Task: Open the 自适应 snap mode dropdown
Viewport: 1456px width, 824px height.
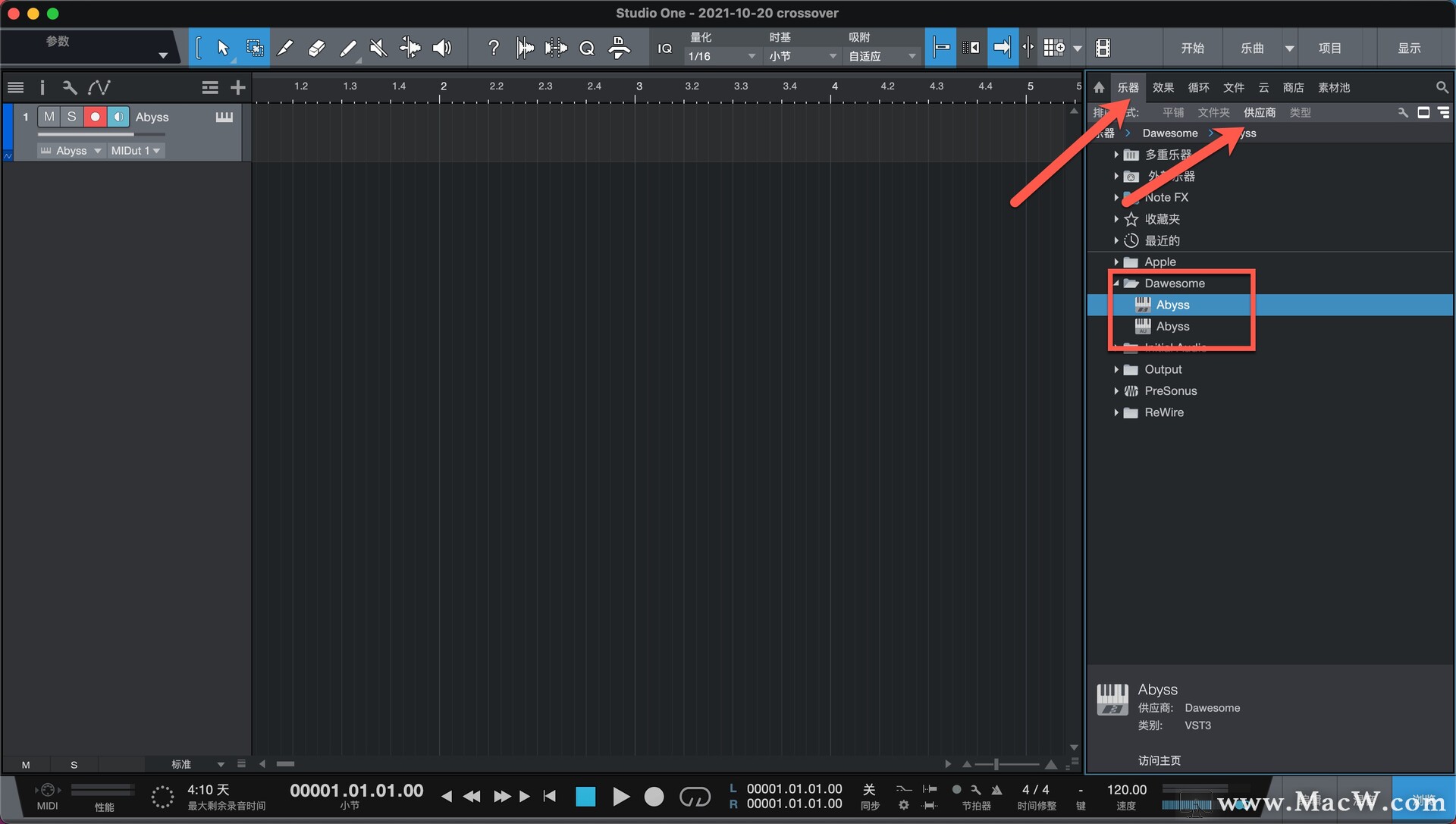Action: (882, 56)
